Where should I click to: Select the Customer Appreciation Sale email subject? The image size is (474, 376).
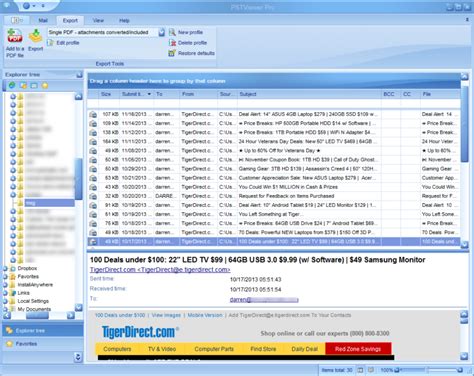coord(308,178)
